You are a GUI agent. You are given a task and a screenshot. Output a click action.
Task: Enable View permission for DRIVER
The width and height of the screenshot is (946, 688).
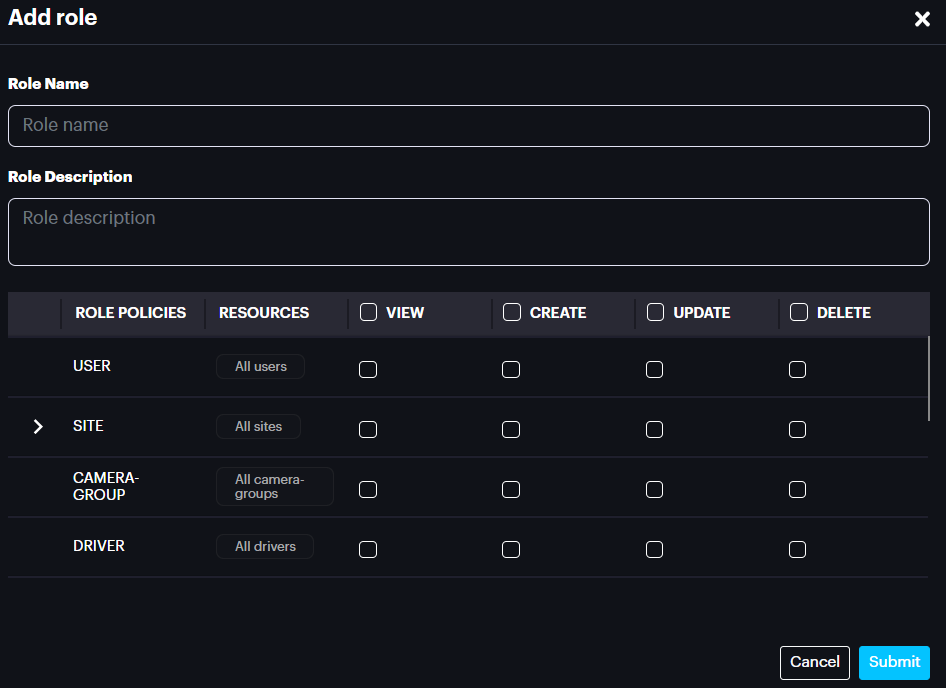click(x=368, y=549)
